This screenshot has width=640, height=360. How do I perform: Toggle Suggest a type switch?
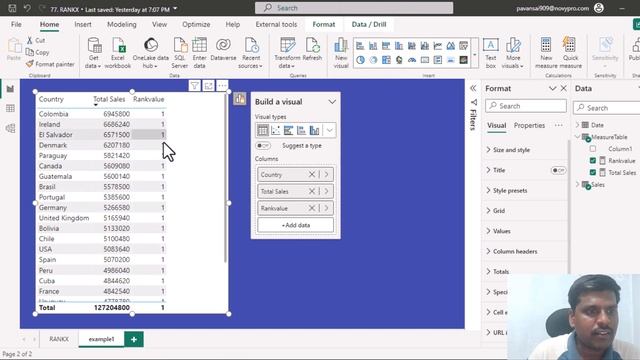click(x=263, y=146)
